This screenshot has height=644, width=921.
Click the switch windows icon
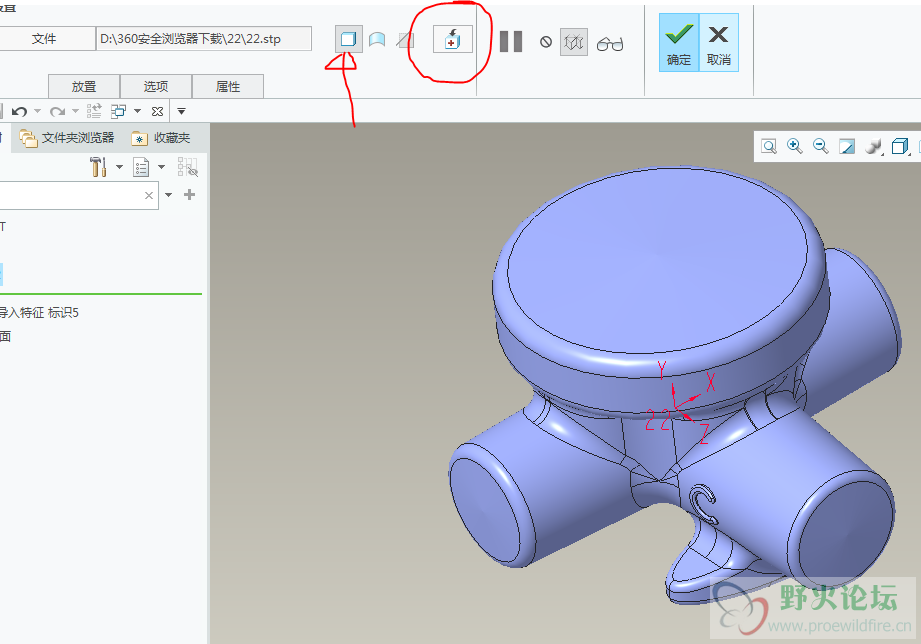pyautogui.click(x=119, y=111)
